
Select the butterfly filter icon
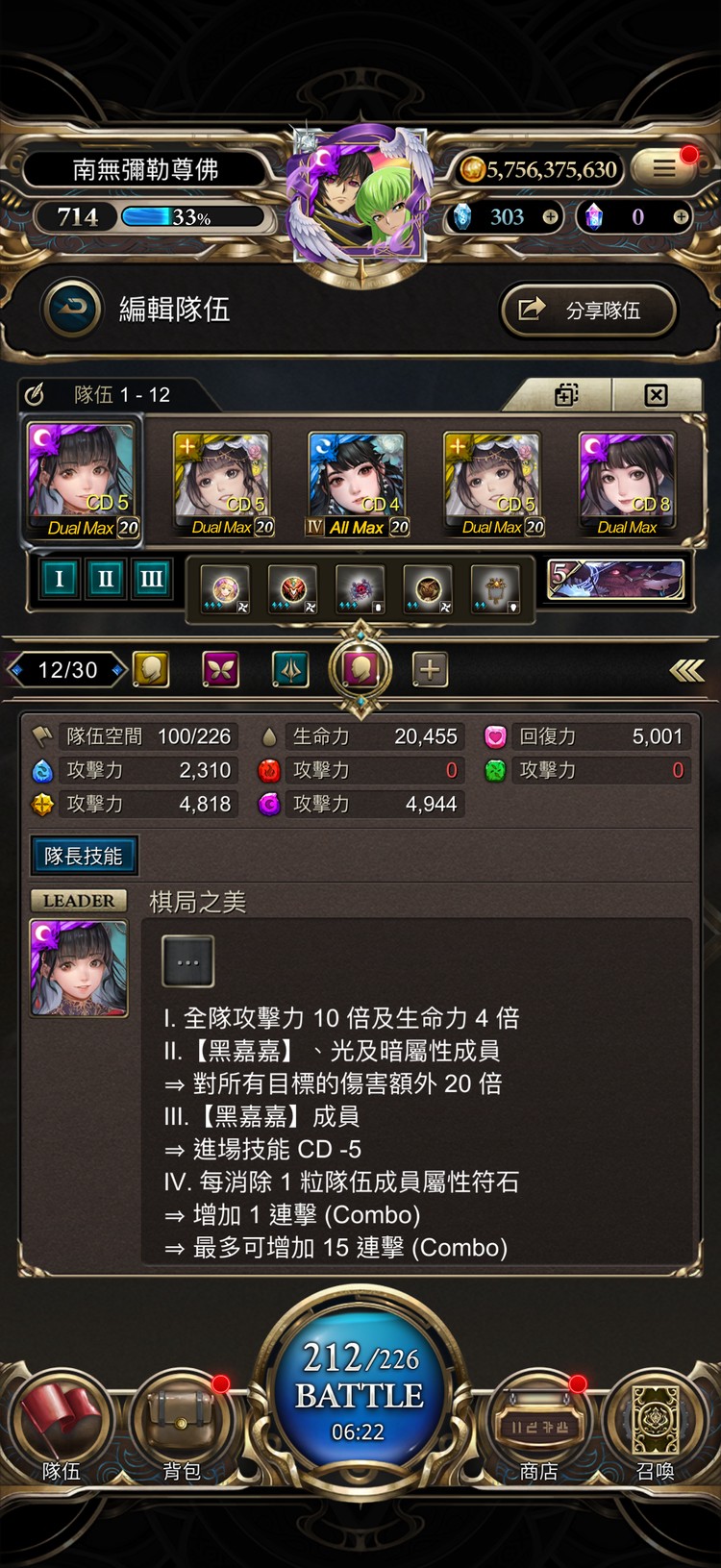click(x=220, y=670)
